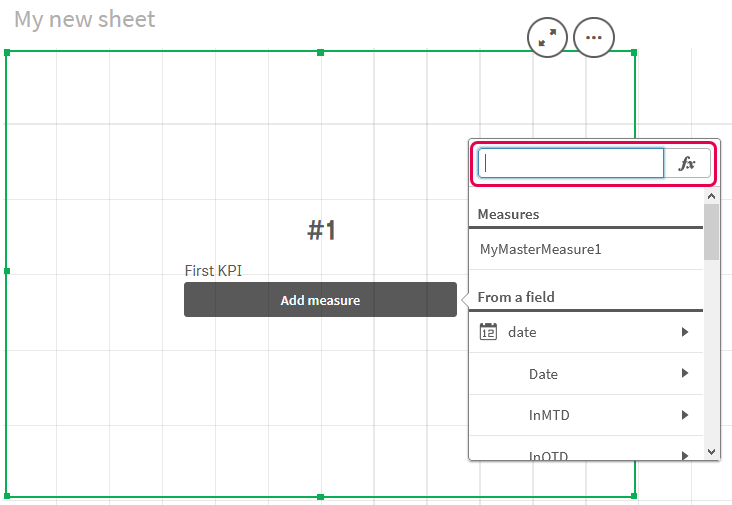Viewport: 732px width, 505px height.
Task: Open the fx expression editor
Action: [687, 164]
